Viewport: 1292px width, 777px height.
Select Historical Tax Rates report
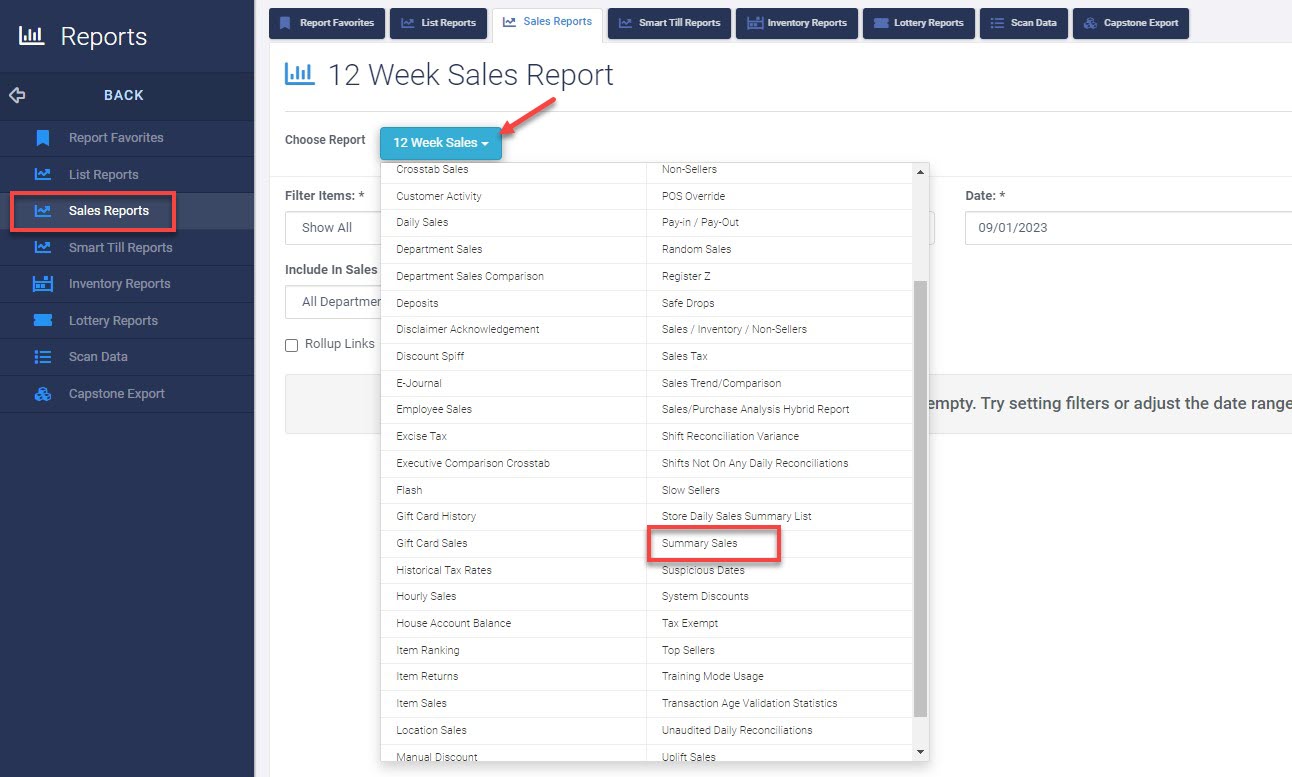click(x=444, y=570)
